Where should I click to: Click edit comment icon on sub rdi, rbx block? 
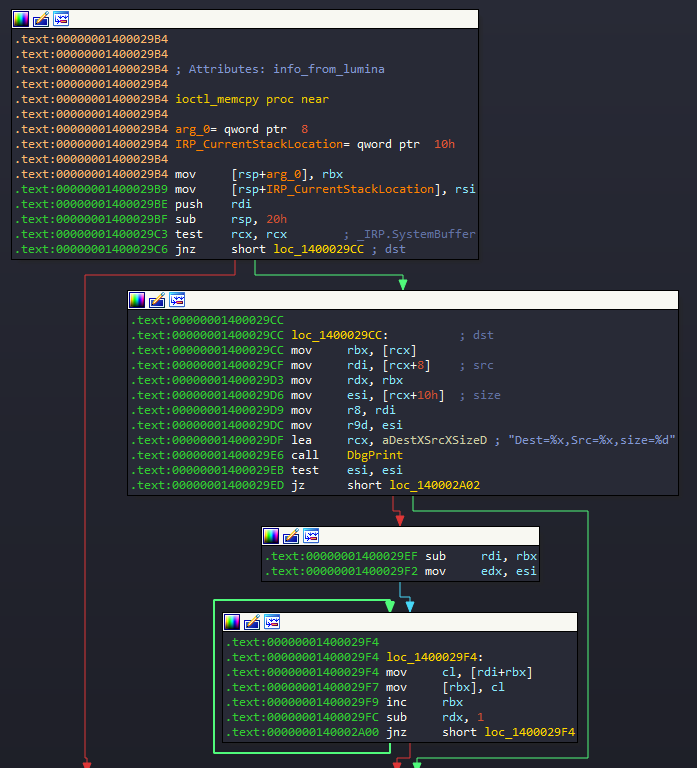tap(291, 536)
